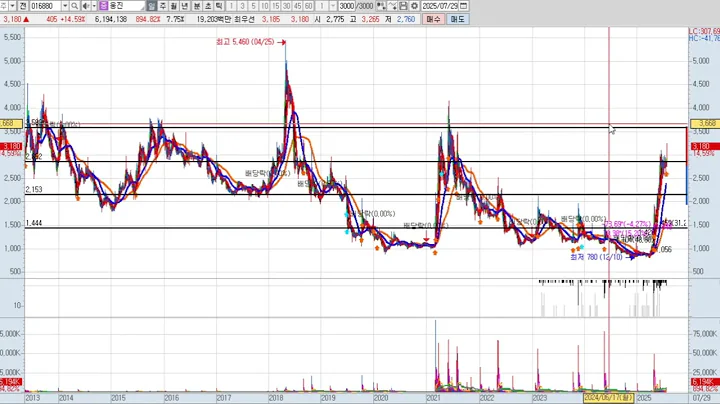Click the open price 2,775
Viewport: 720px width, 404px height.
pos(335,19)
